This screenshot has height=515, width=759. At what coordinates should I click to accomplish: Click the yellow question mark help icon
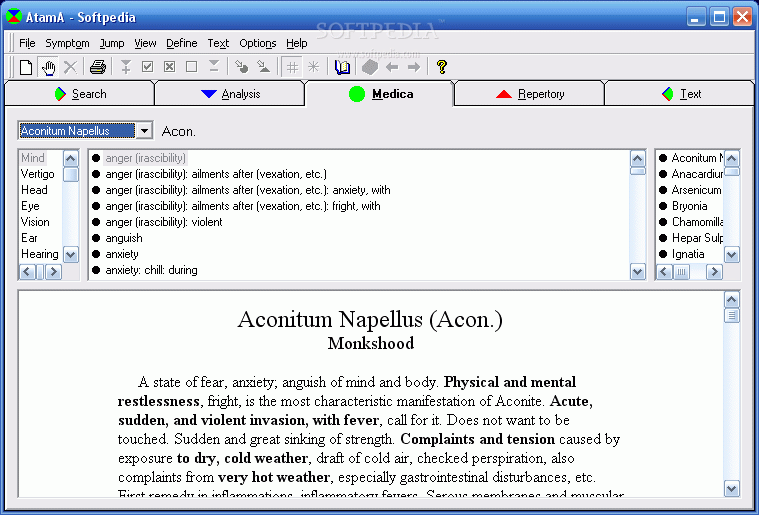[441, 67]
